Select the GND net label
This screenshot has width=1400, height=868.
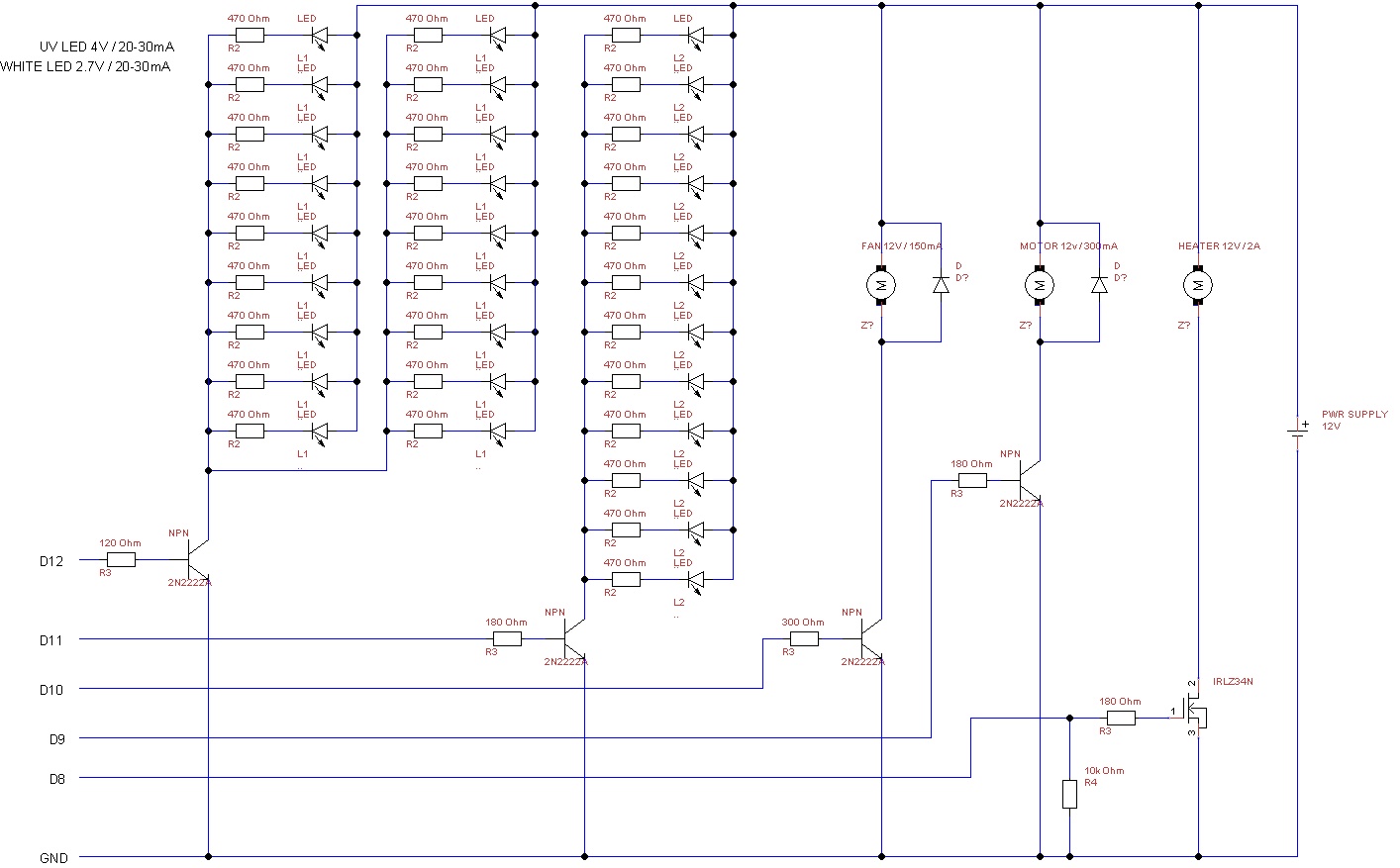point(54,857)
